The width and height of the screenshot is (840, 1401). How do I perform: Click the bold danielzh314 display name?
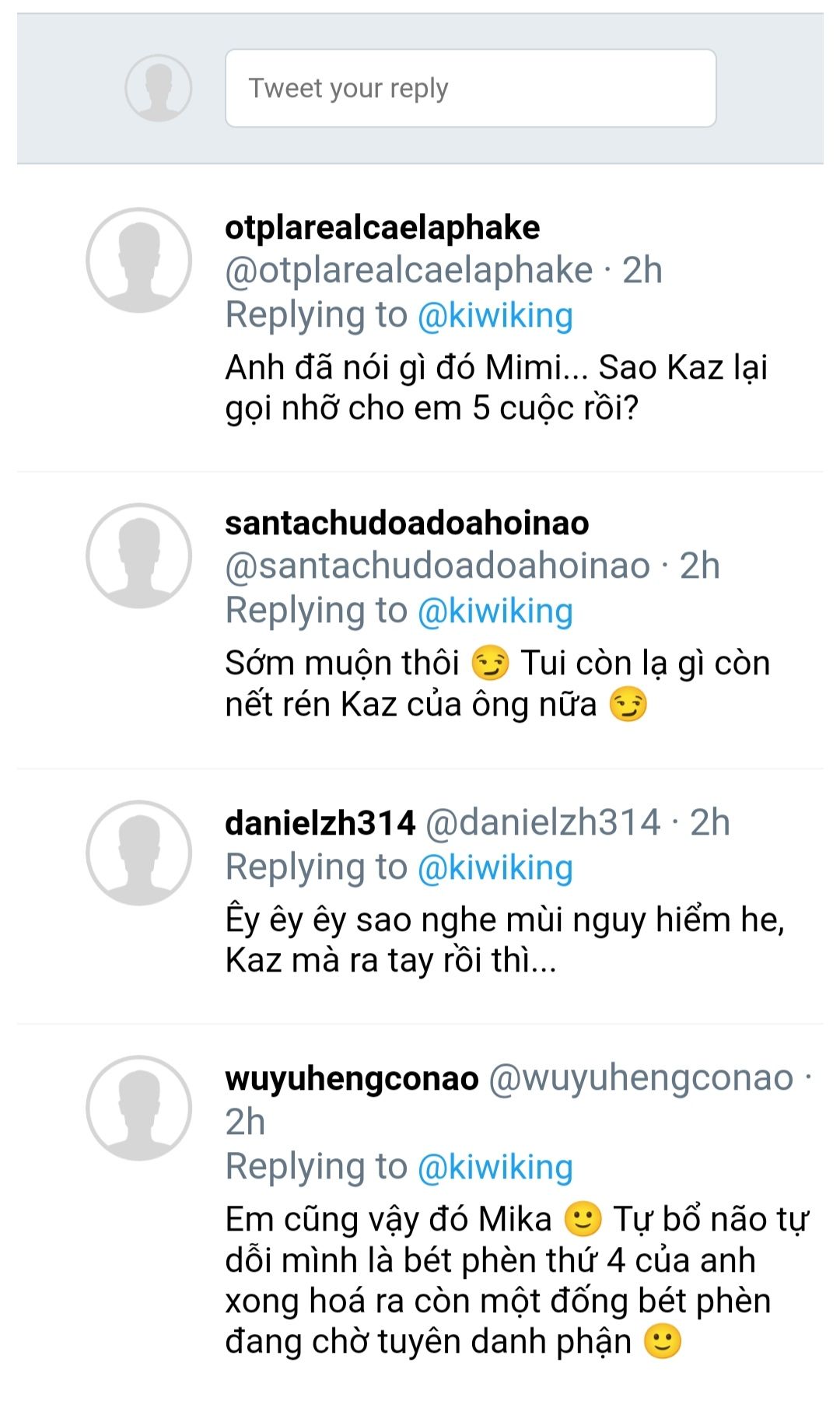pos(320,823)
